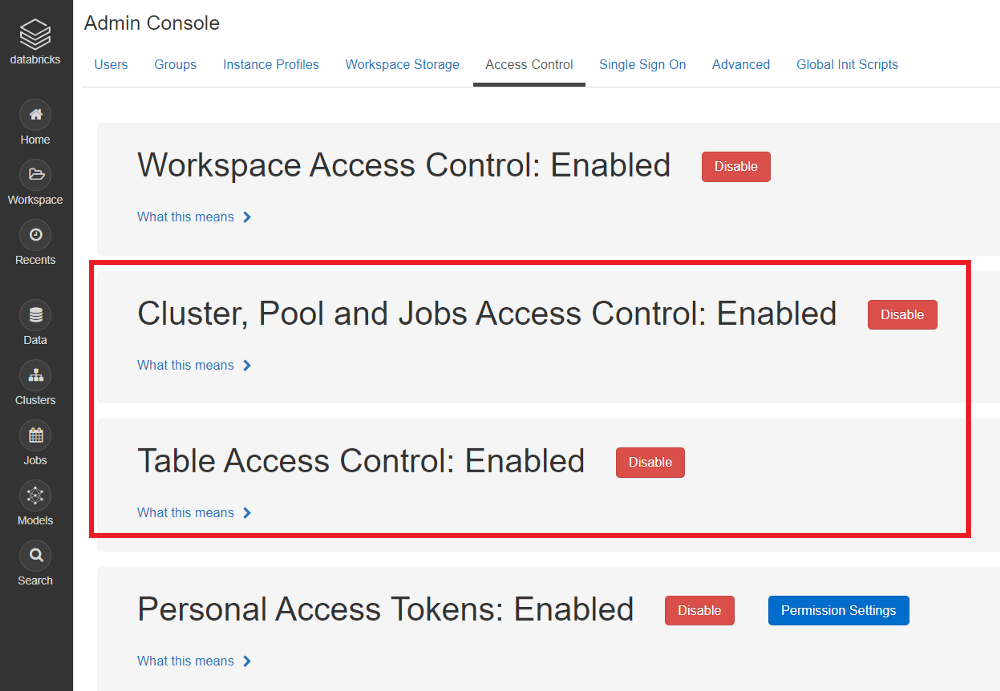Open Search from the sidebar
Screen dimensions: 1000x691
coord(35,555)
